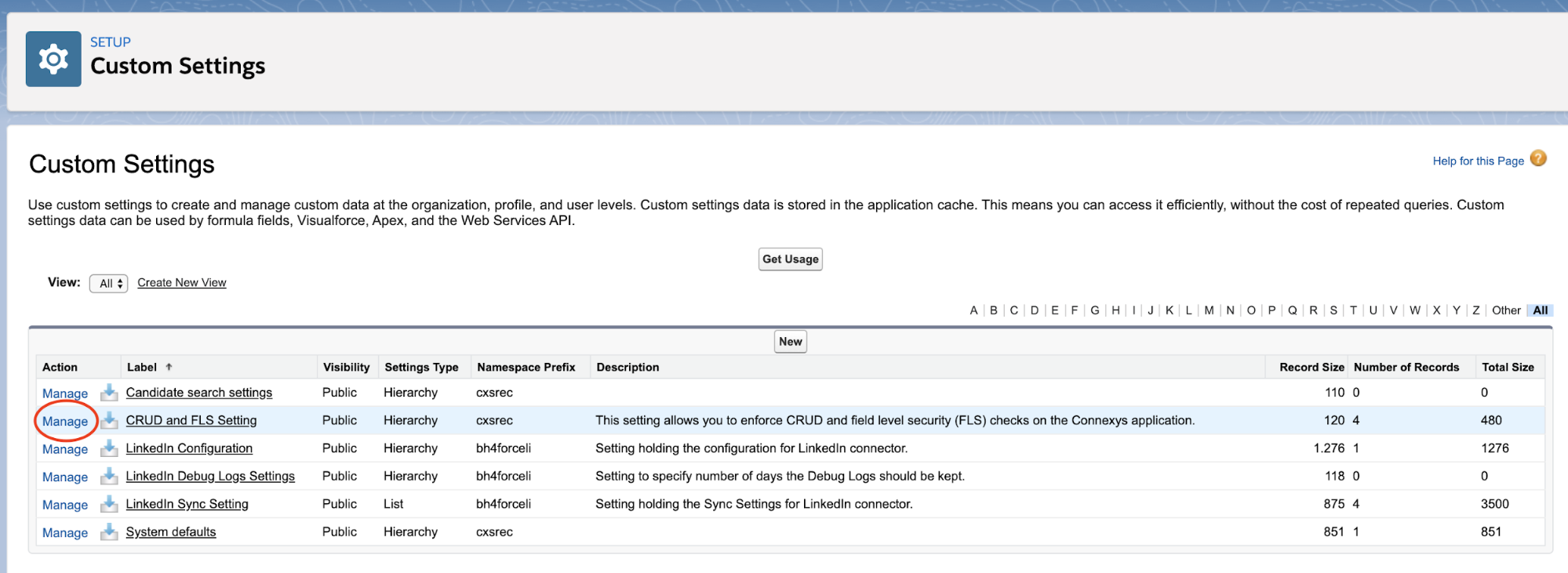Click the Settings Type column header

click(x=421, y=367)
